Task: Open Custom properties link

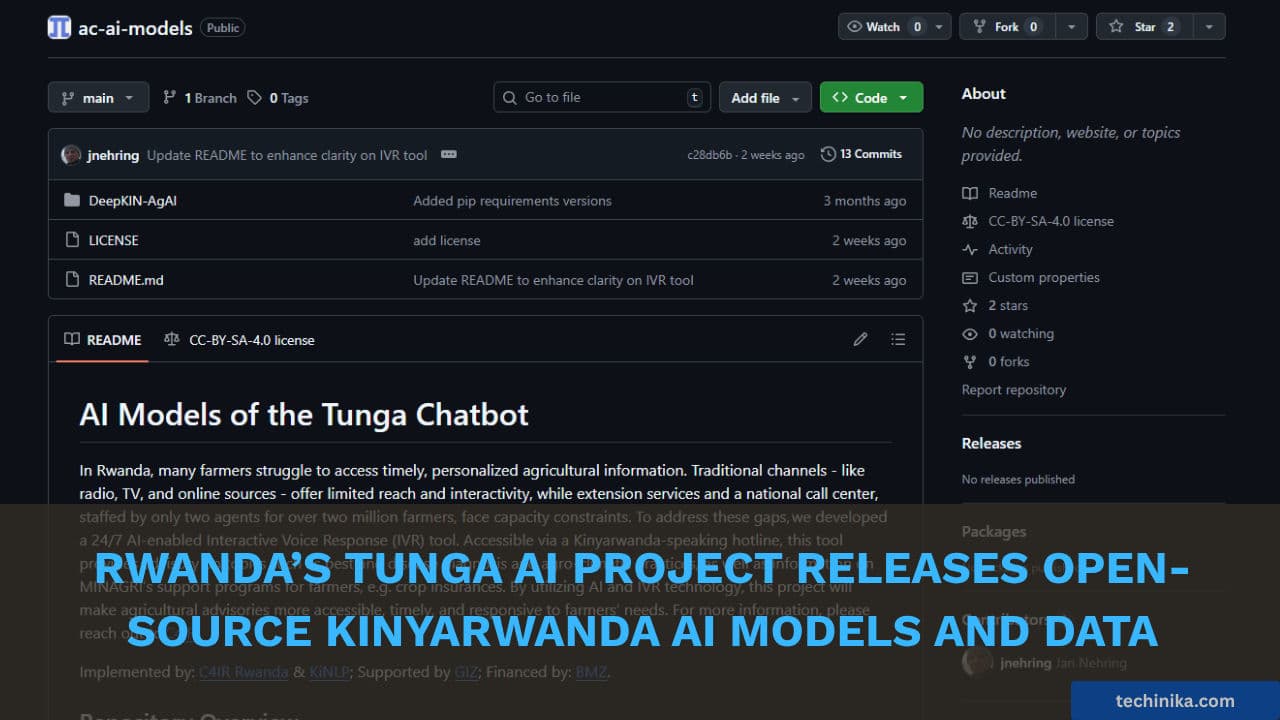Action: coord(1031,277)
